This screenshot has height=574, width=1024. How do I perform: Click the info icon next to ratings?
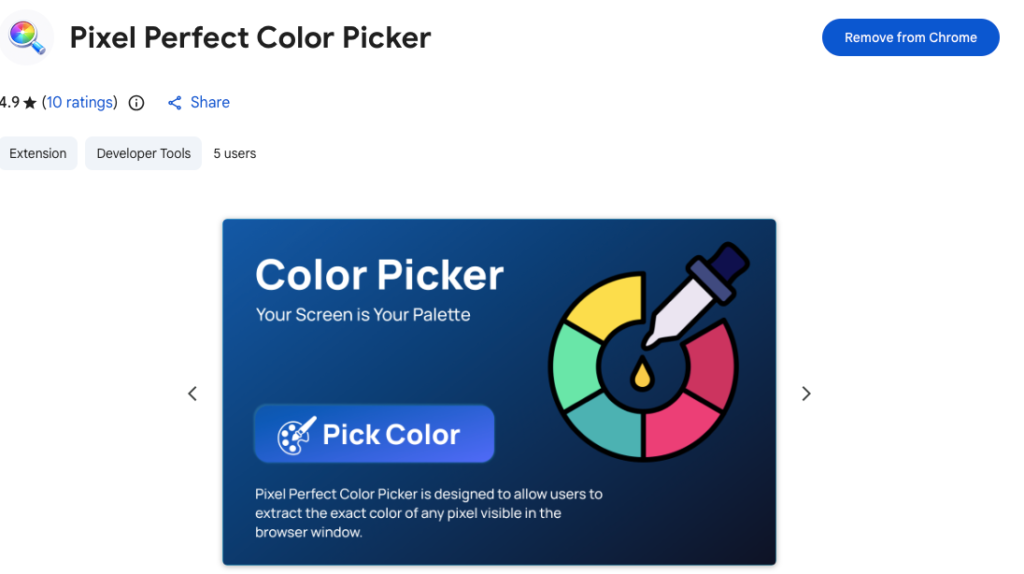click(x=137, y=103)
